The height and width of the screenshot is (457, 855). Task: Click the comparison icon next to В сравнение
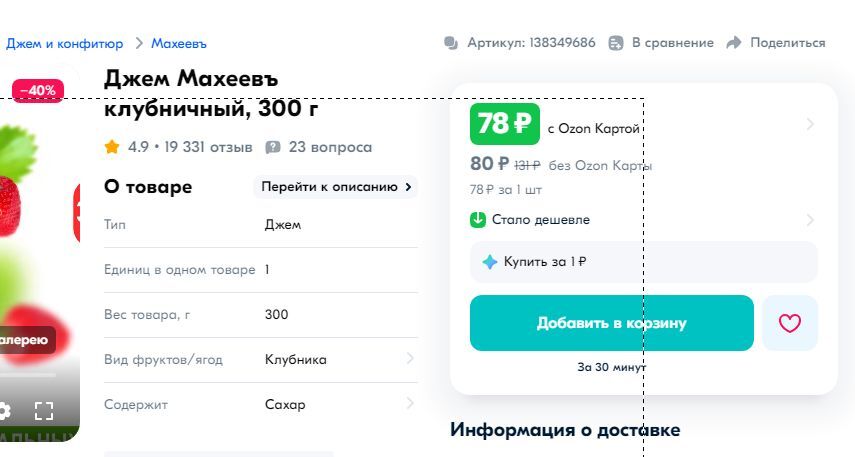[616, 43]
